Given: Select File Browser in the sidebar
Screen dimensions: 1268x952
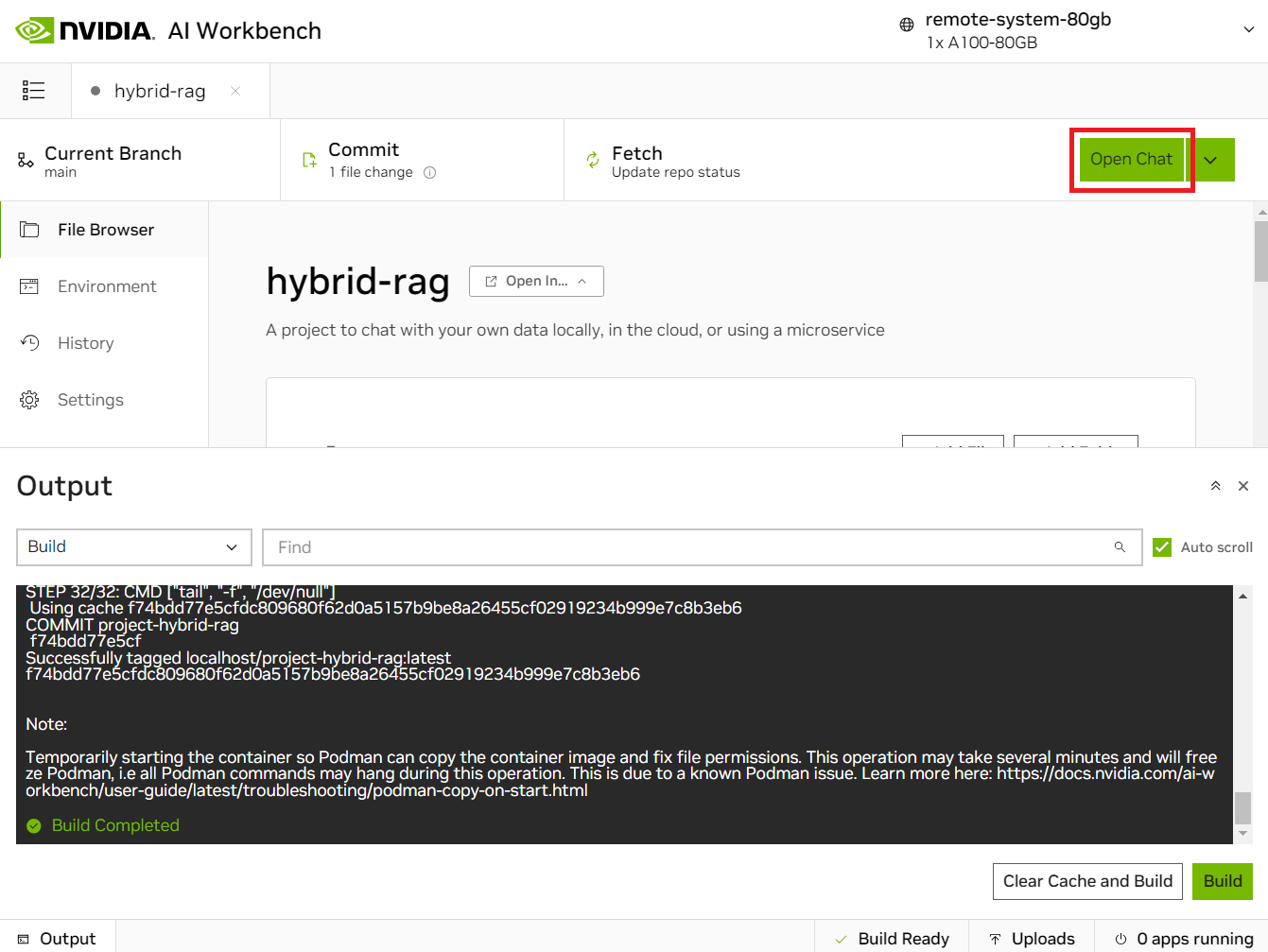Looking at the screenshot, I should [104, 230].
